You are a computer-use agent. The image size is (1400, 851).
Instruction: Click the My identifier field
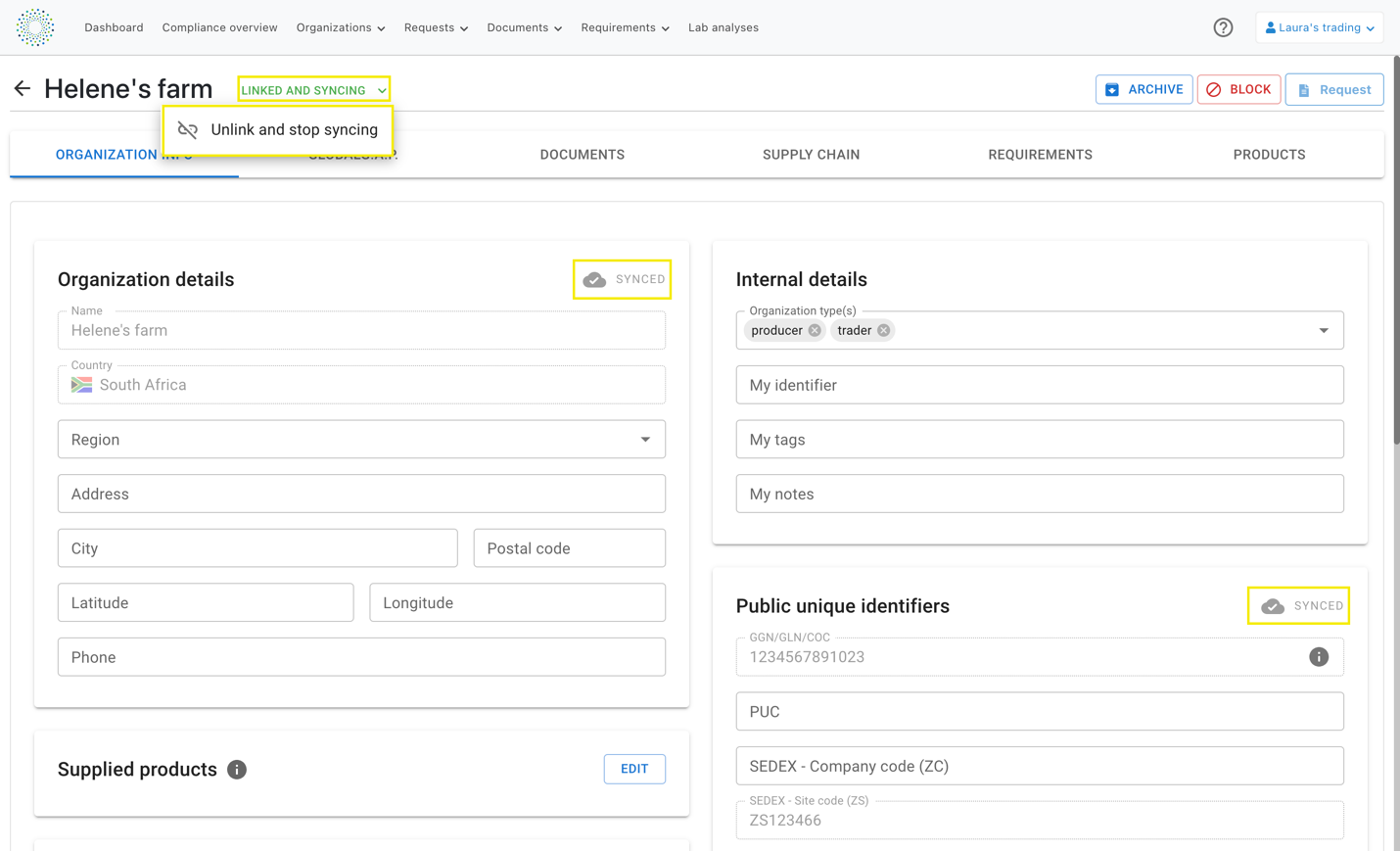point(1040,385)
